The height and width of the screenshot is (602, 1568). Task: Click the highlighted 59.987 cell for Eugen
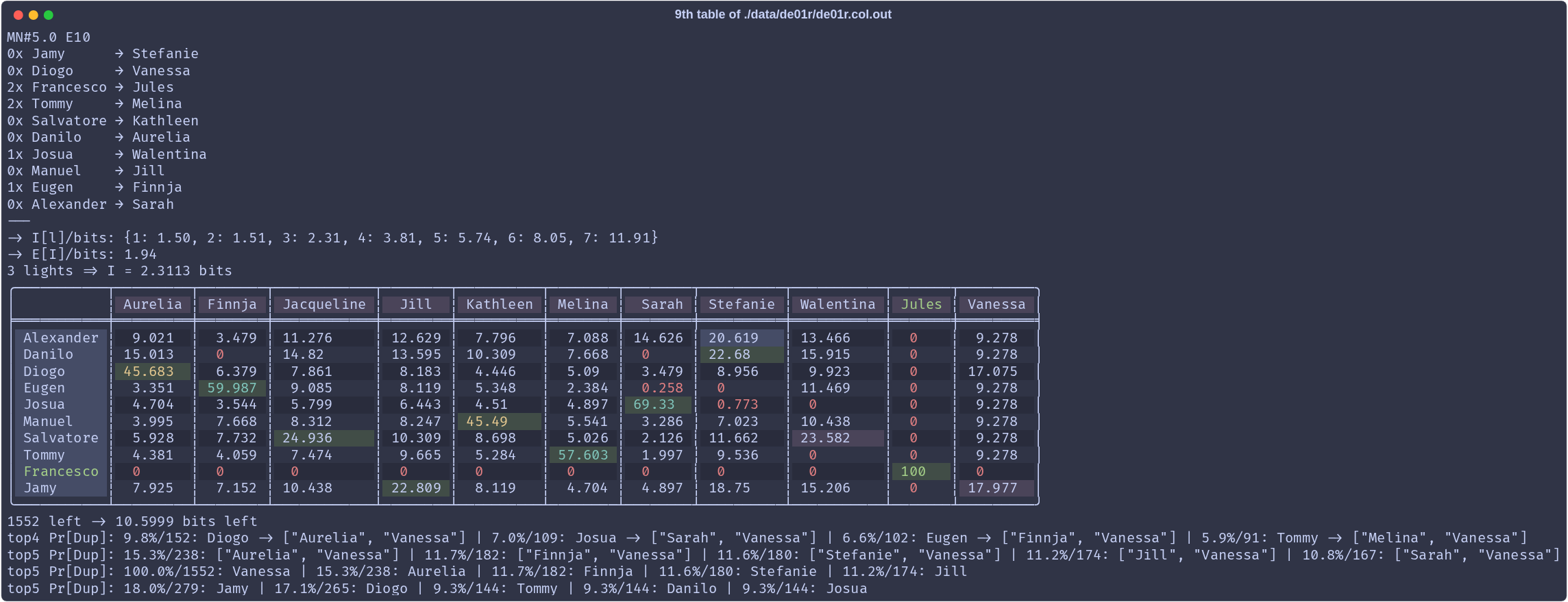tap(232, 388)
